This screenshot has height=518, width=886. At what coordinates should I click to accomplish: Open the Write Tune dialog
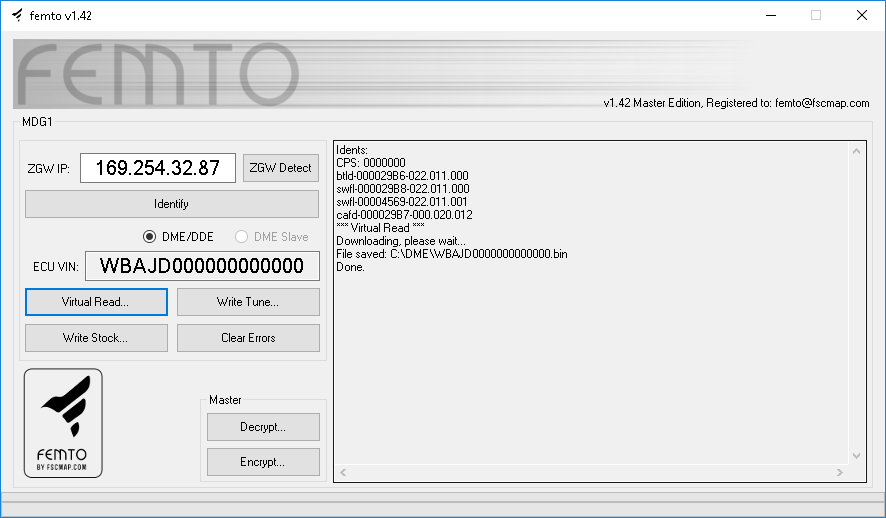tap(248, 302)
